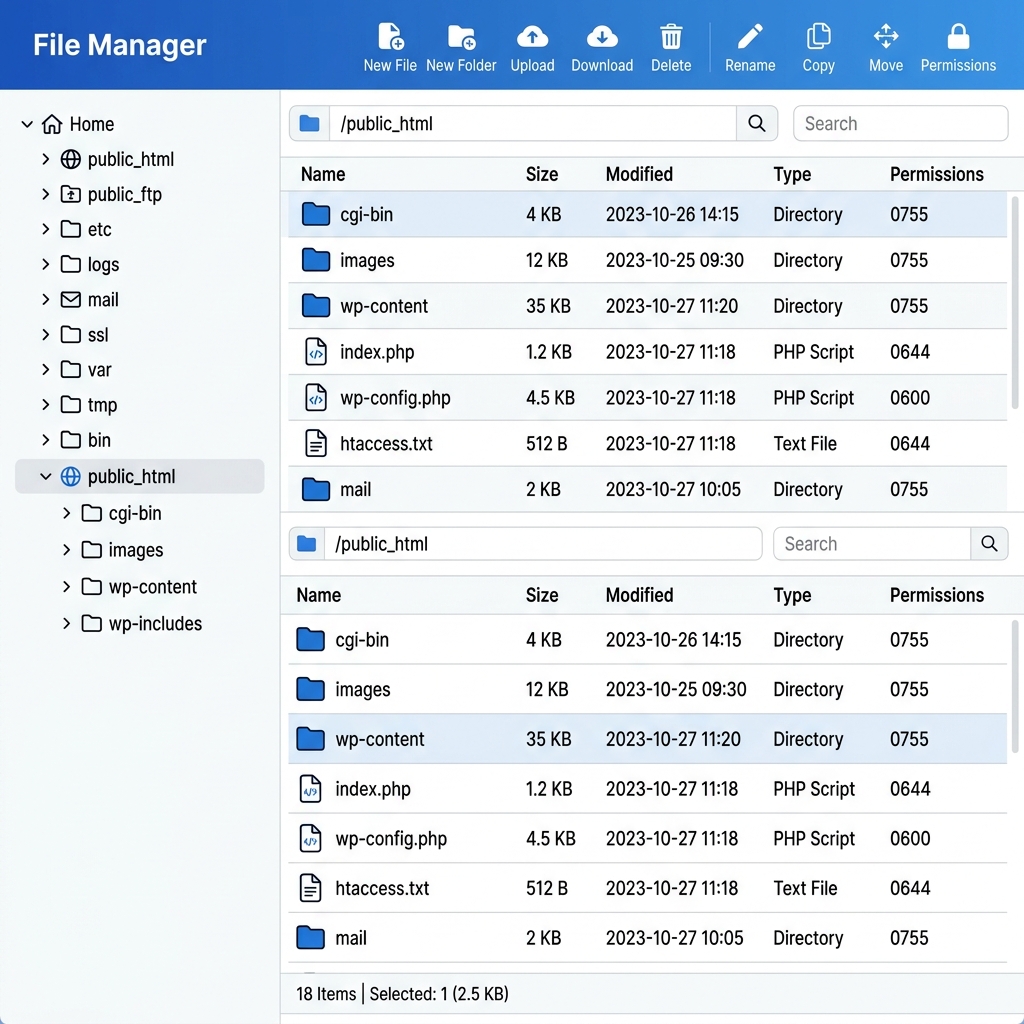Viewport: 1024px width, 1024px height.
Task: Click images folder name in upper pane
Action: pyautogui.click(x=367, y=261)
